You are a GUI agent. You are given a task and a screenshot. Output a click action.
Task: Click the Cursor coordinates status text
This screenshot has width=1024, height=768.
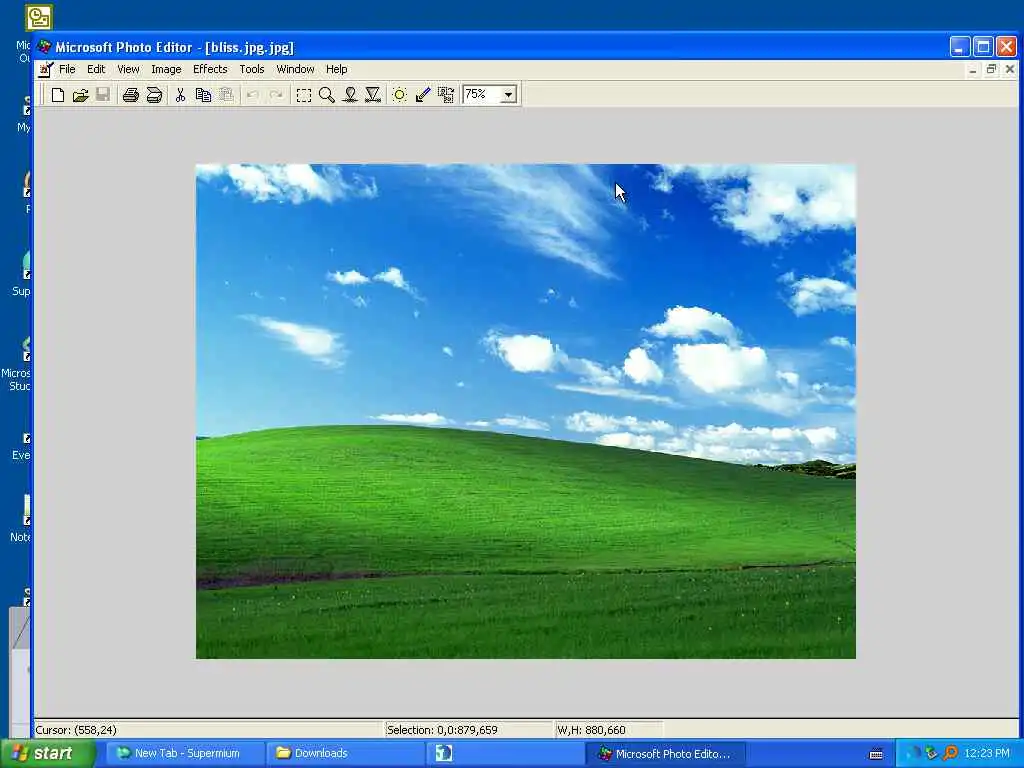(76, 730)
